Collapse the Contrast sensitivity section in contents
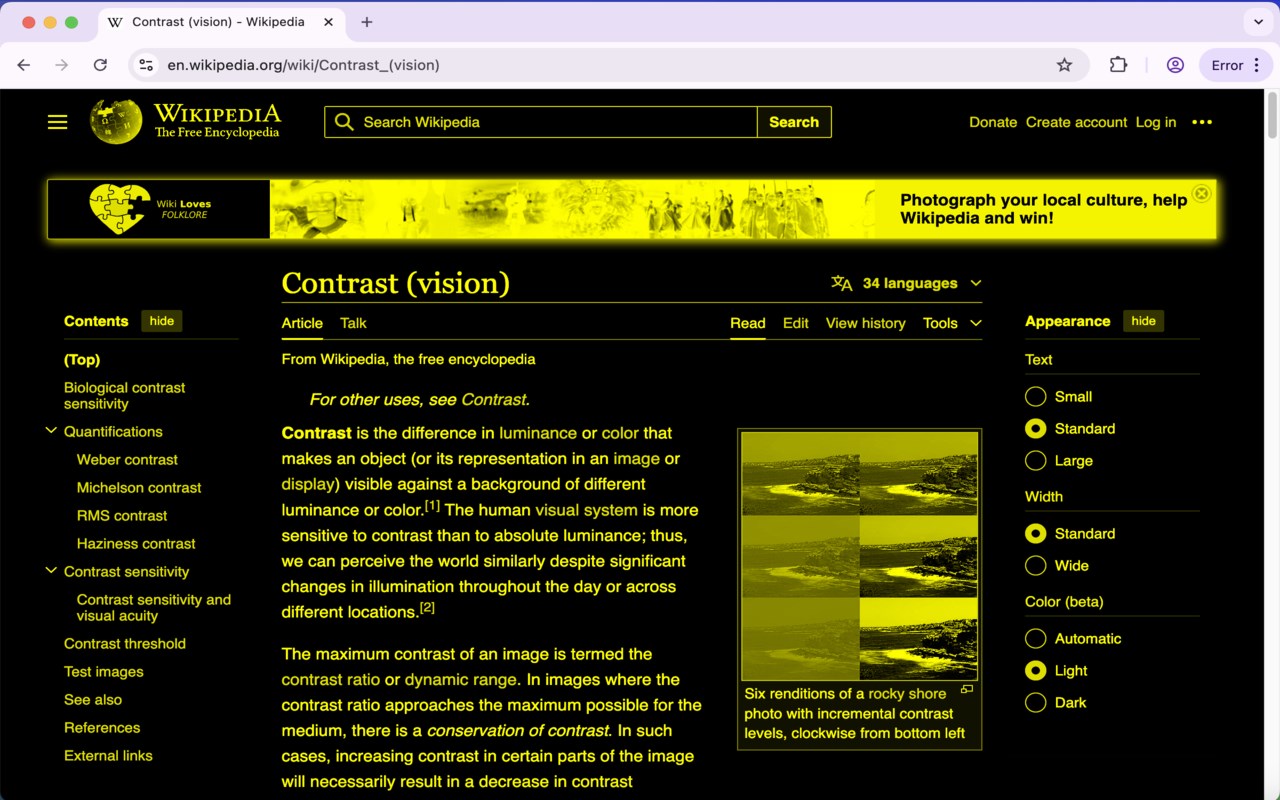The height and width of the screenshot is (800, 1280). [x=51, y=571]
